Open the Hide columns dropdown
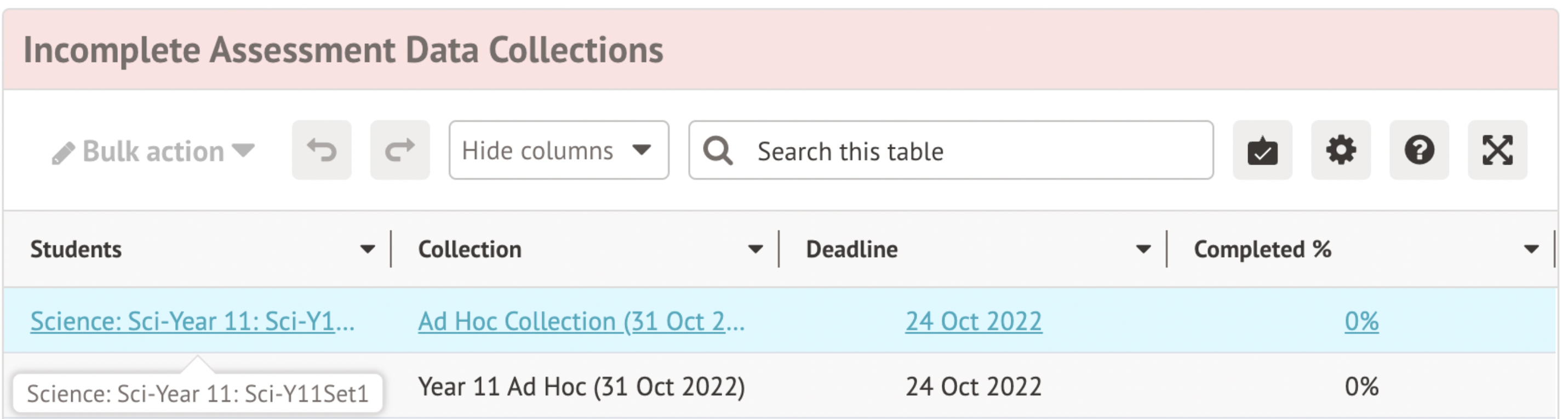Screen dimensions: 1568x419 pyautogui.click(x=558, y=150)
